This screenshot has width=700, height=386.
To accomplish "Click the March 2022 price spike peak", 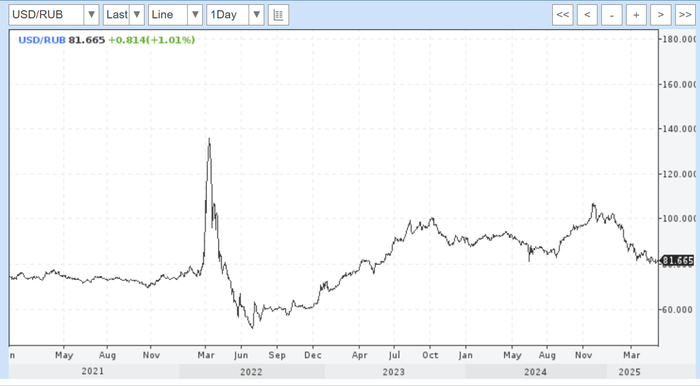I will coord(209,139).
